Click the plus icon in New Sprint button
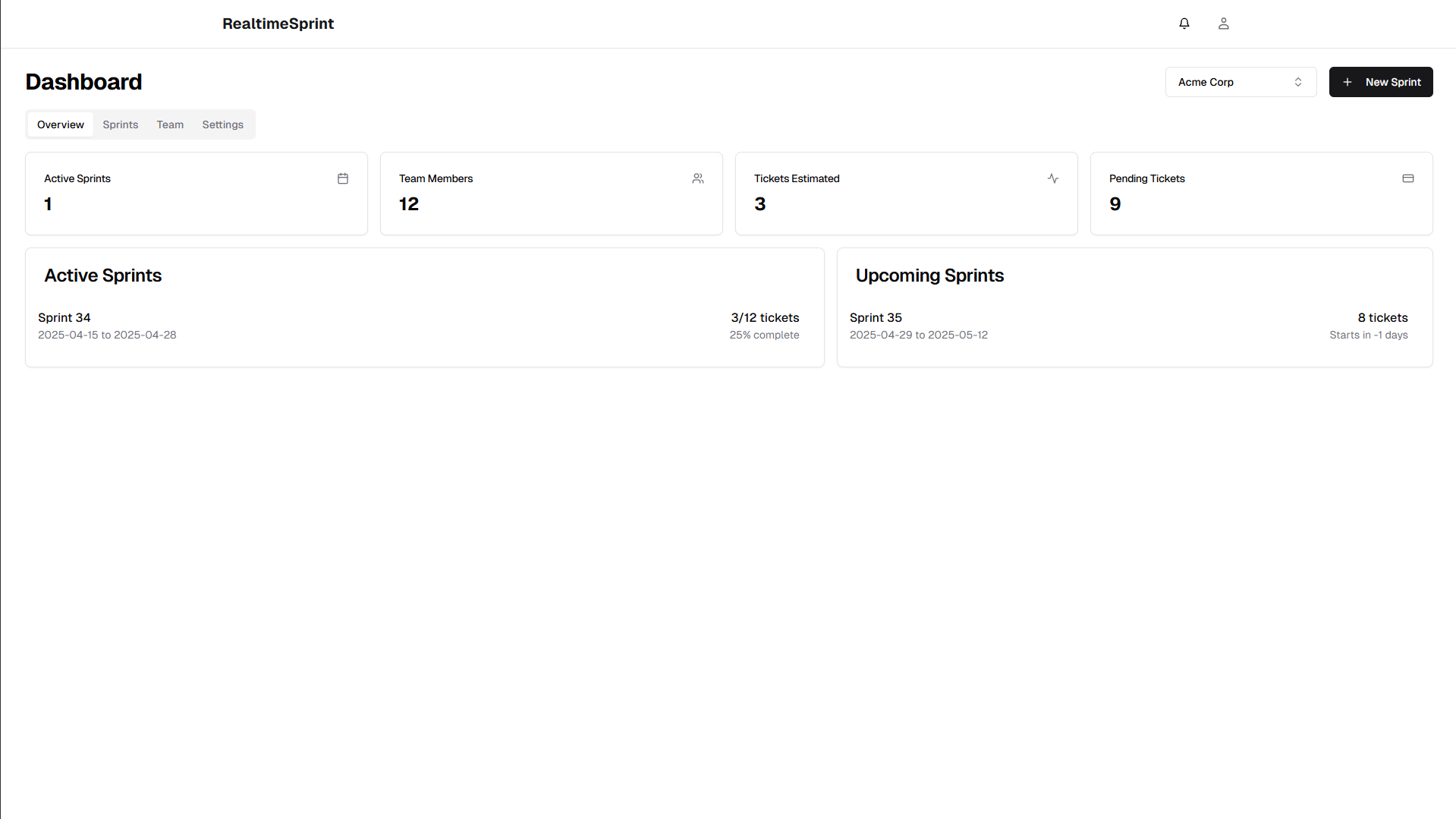The width and height of the screenshot is (1456, 819). click(1348, 82)
